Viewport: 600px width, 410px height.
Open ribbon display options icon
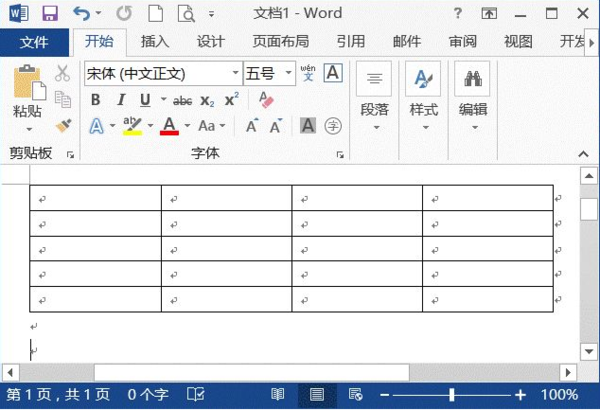click(489, 14)
